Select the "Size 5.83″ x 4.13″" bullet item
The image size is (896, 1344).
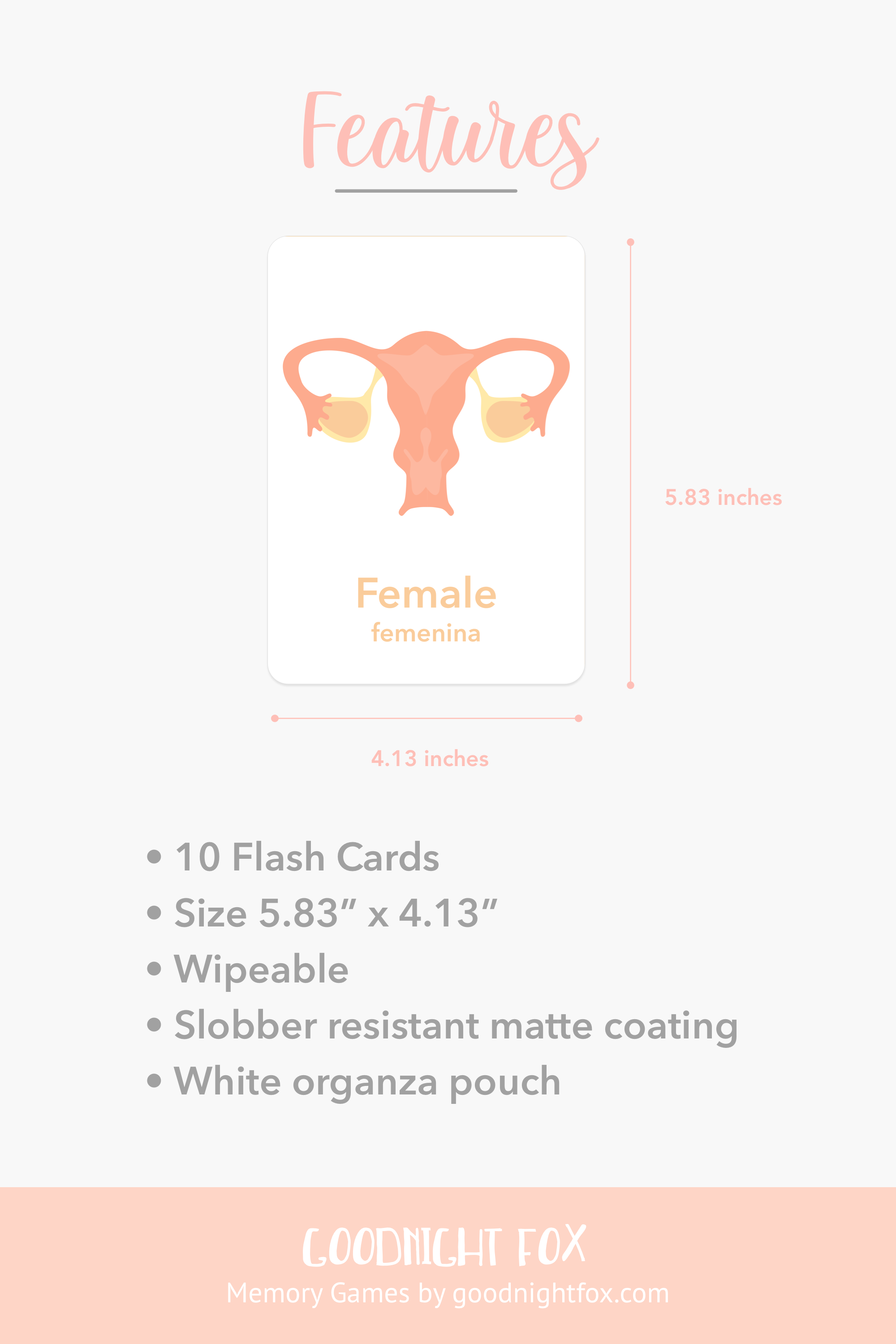tap(336, 913)
